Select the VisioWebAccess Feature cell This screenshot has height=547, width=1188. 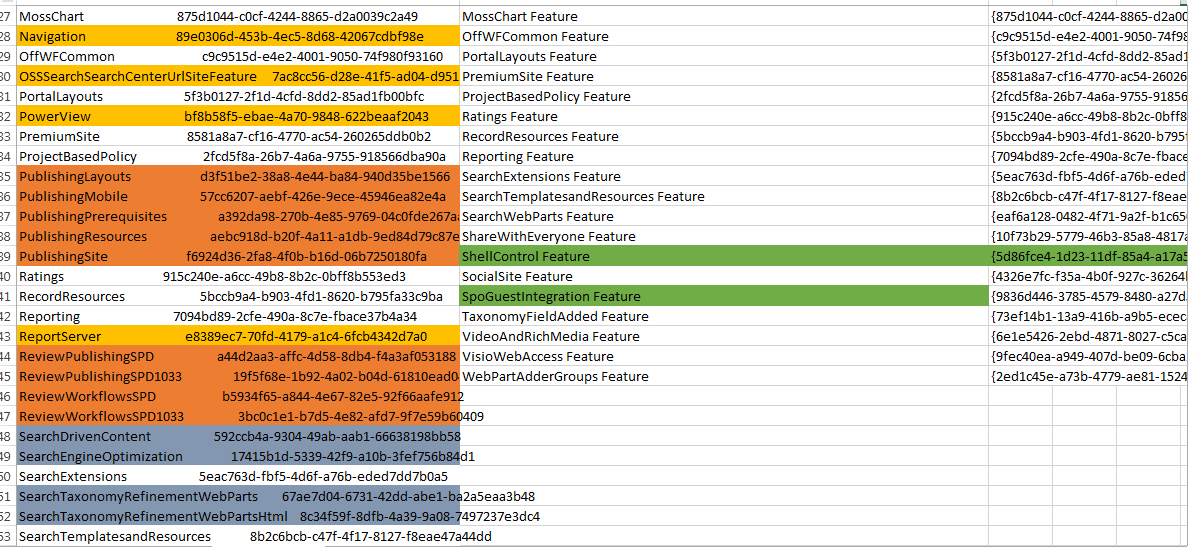point(538,357)
